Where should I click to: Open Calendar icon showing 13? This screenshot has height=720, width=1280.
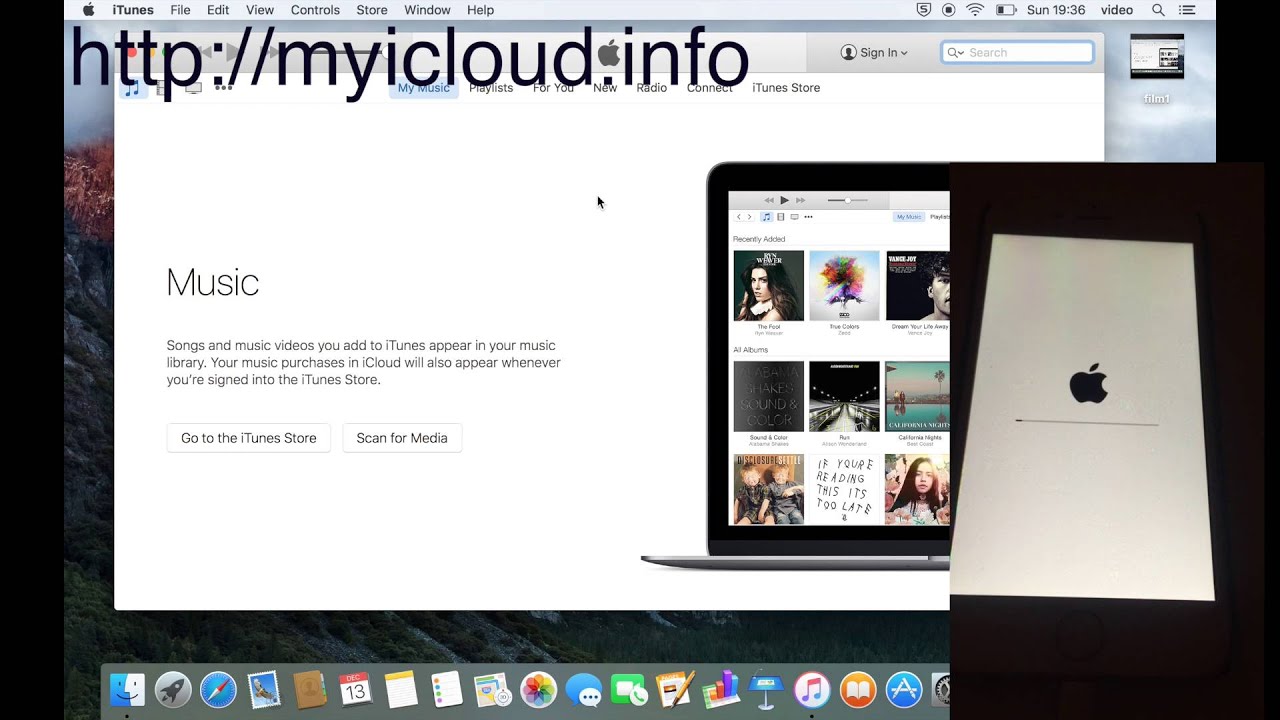pos(355,690)
